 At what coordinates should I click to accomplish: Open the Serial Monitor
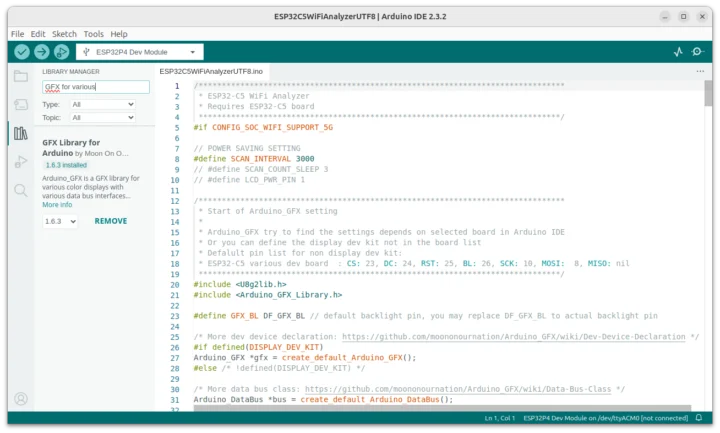[698, 51]
